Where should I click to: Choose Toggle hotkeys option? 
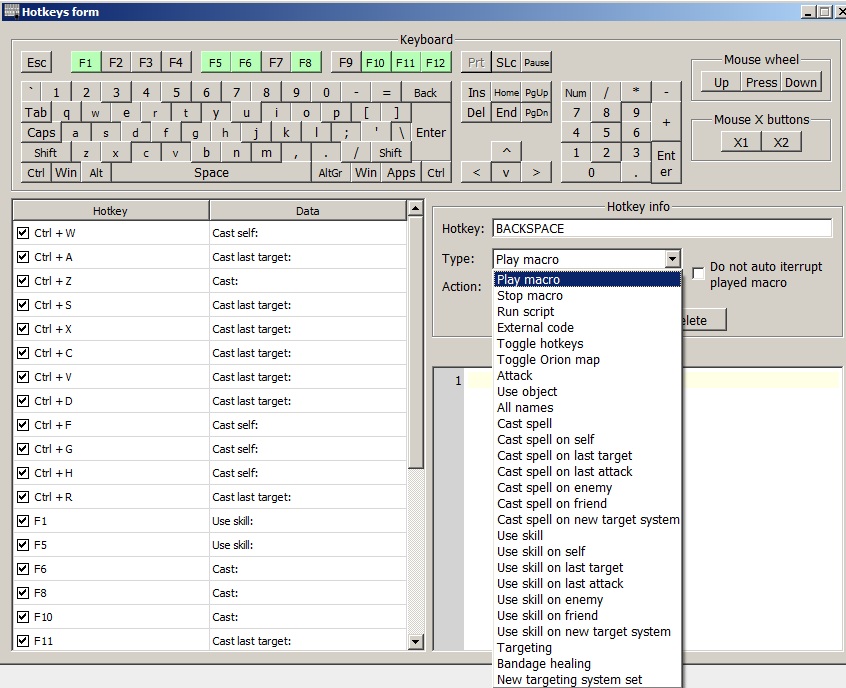[x=587, y=344]
